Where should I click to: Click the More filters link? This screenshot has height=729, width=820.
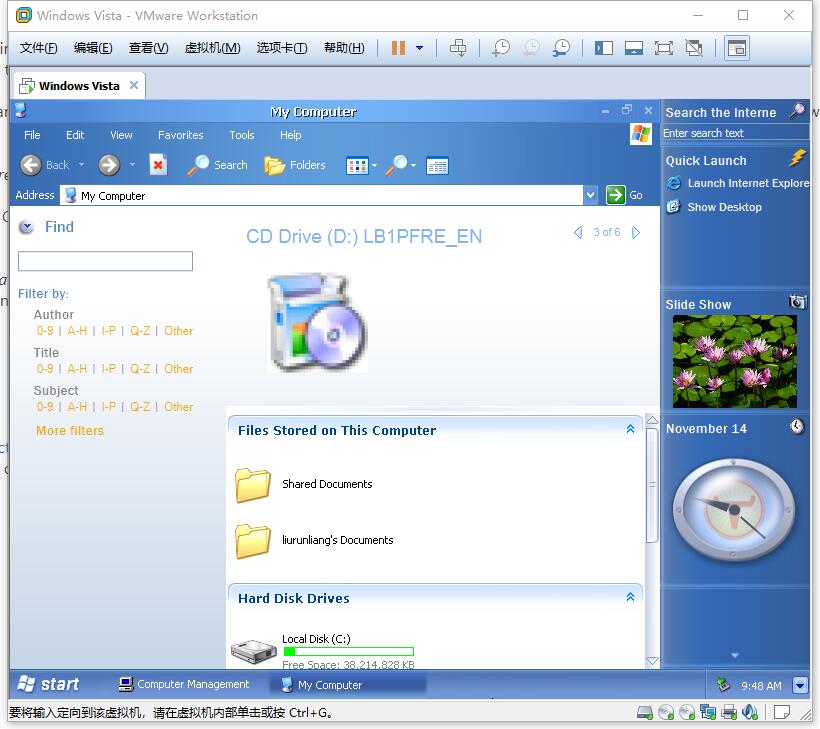[70, 430]
